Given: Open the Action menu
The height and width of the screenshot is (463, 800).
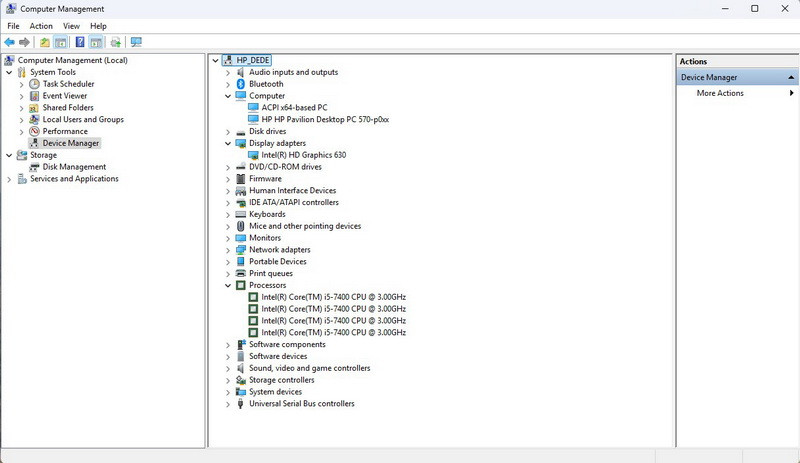Looking at the screenshot, I should (x=41, y=26).
